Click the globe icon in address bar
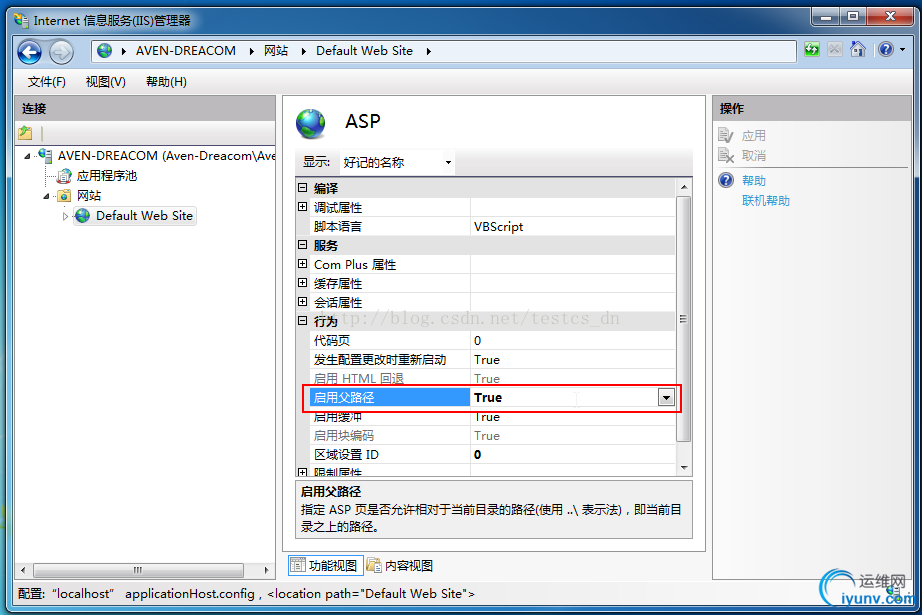 [x=105, y=51]
